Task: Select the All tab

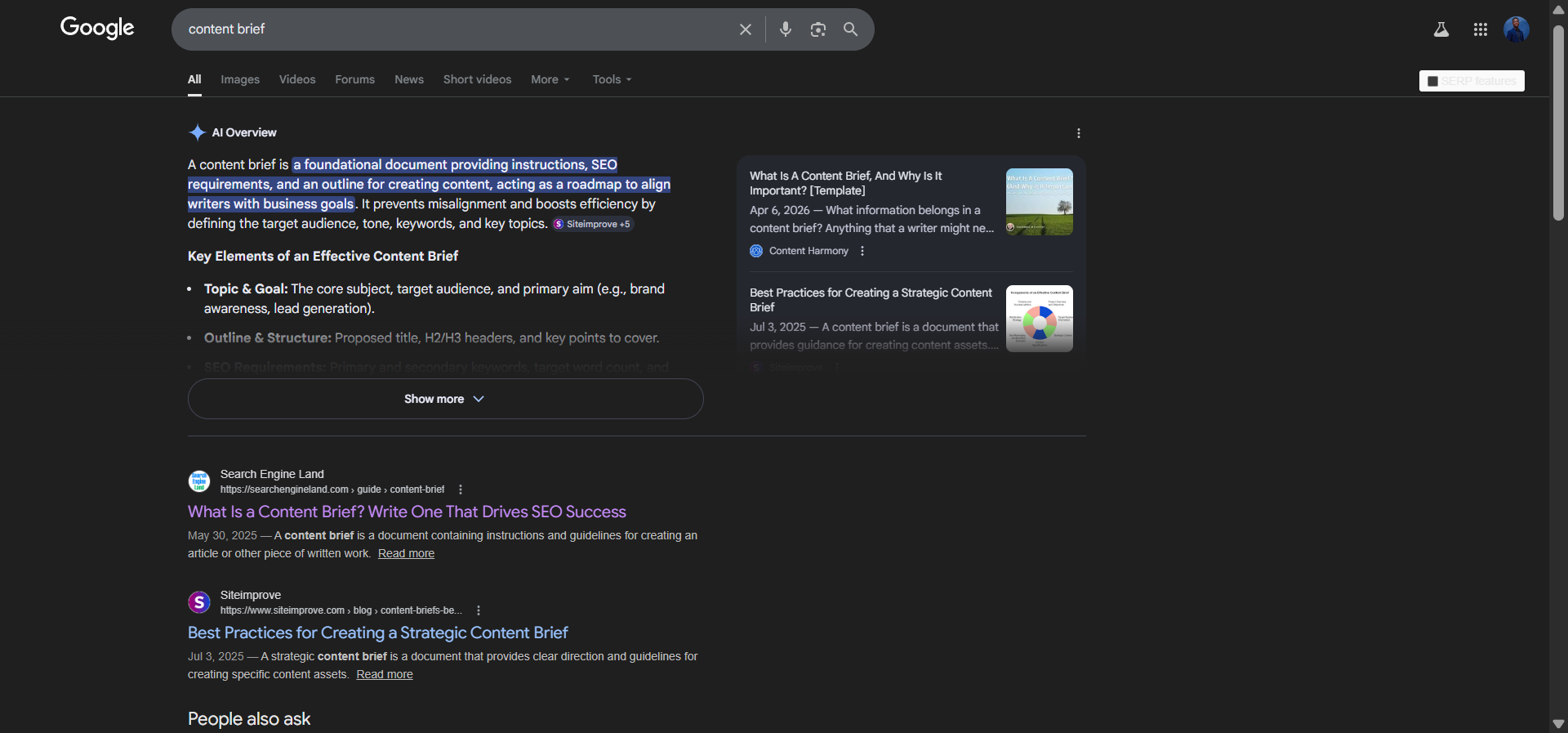Action: pos(194,79)
